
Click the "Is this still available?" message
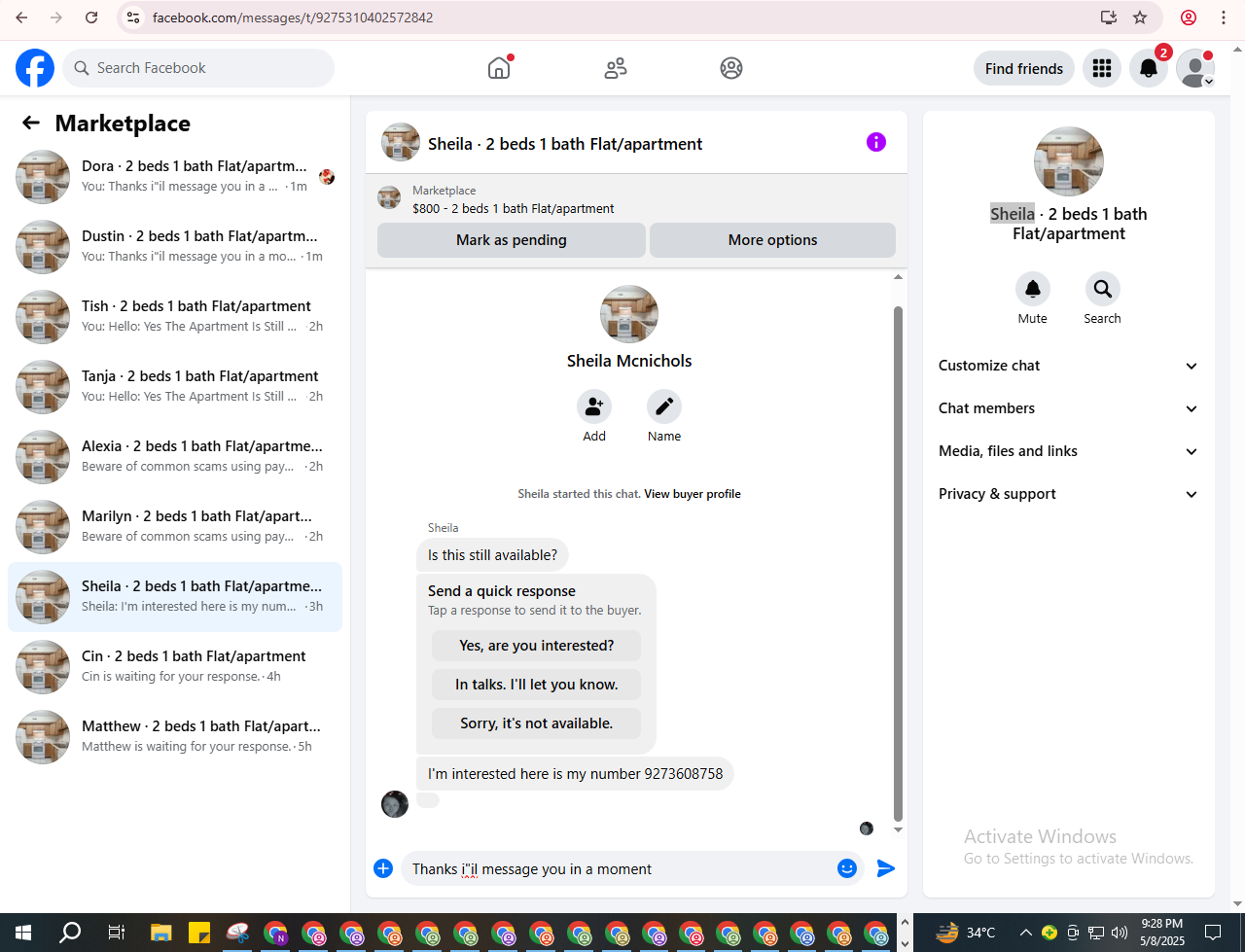coord(492,555)
